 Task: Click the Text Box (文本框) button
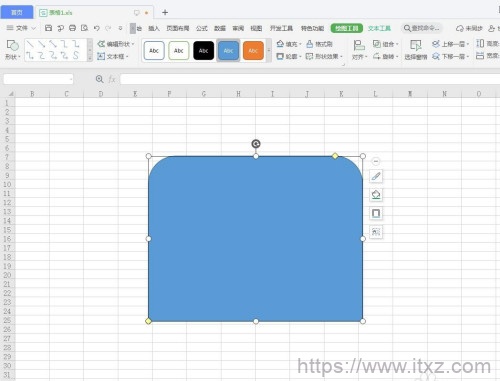pos(113,56)
